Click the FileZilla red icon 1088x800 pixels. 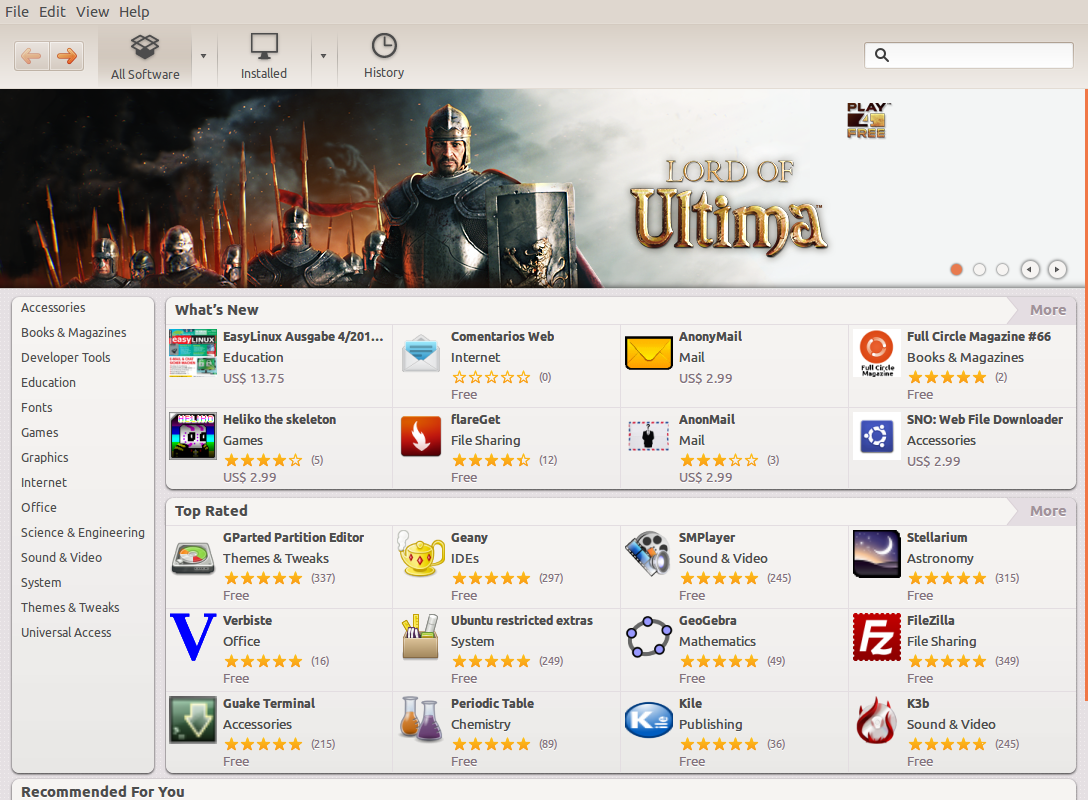[x=876, y=636]
